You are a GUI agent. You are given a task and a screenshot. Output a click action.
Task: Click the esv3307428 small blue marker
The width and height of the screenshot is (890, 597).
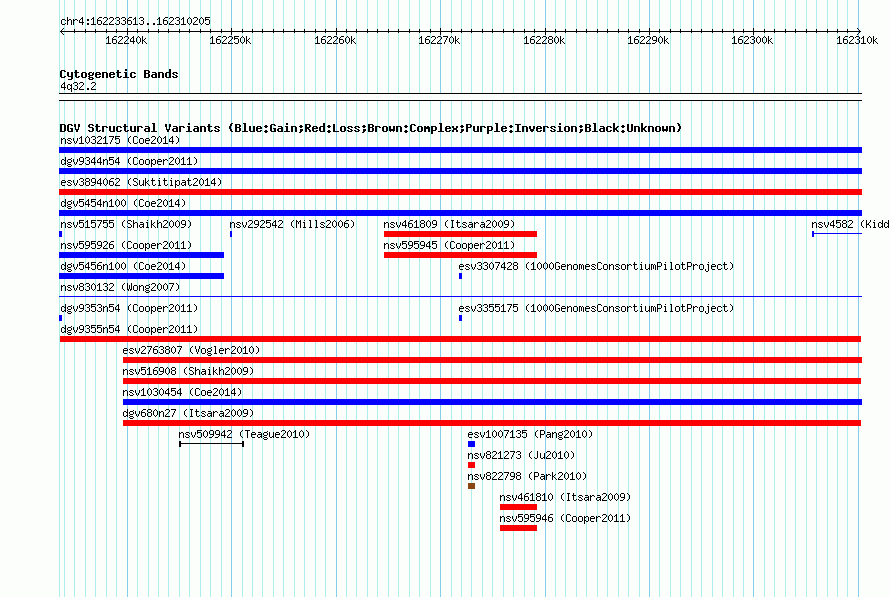pyautogui.click(x=460, y=276)
